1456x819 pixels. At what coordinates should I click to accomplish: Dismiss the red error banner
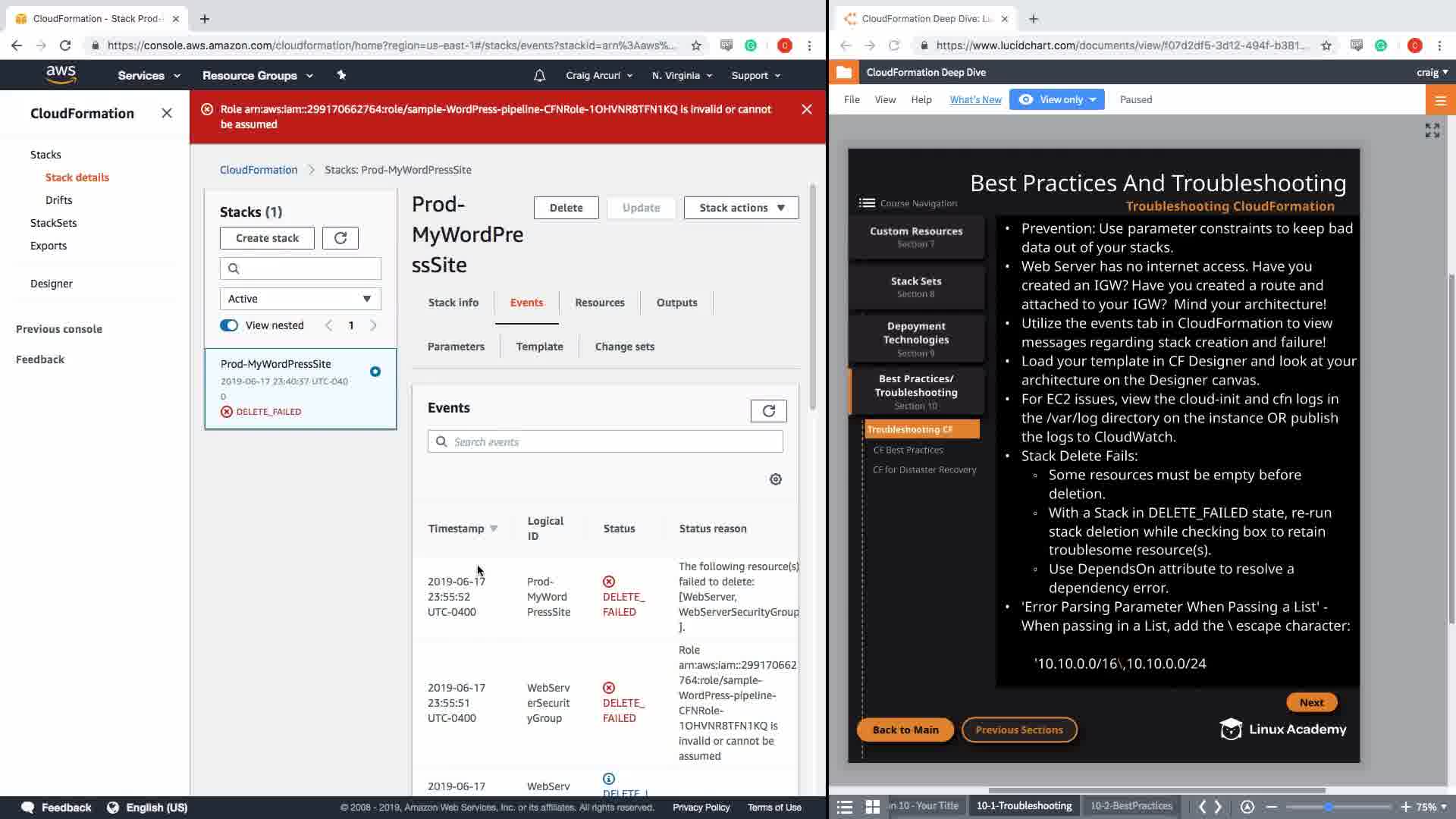coord(806,109)
